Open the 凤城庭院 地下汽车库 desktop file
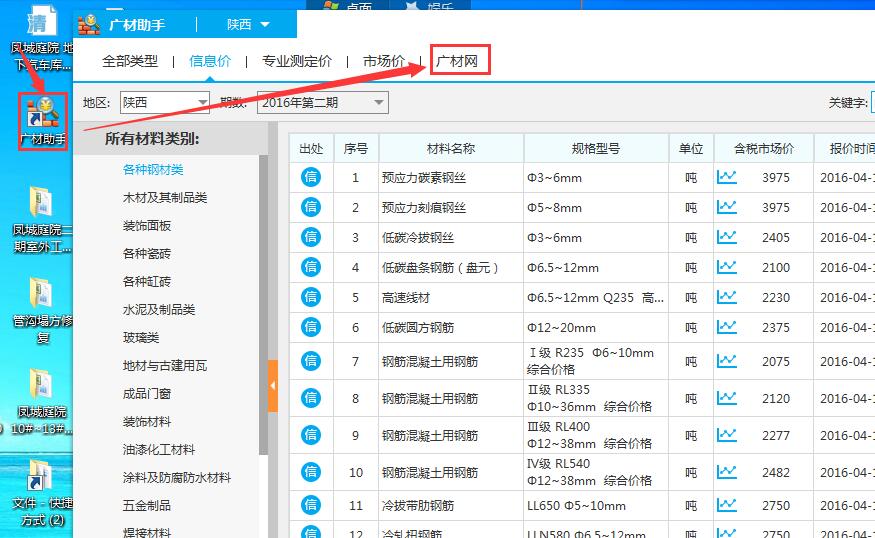The image size is (875, 538). point(41,39)
